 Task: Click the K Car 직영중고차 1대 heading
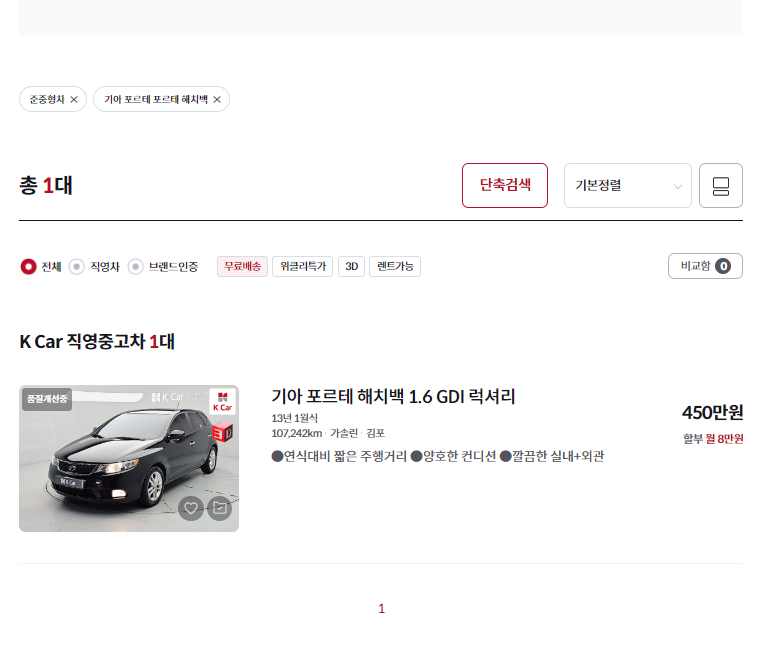[x=97, y=342]
